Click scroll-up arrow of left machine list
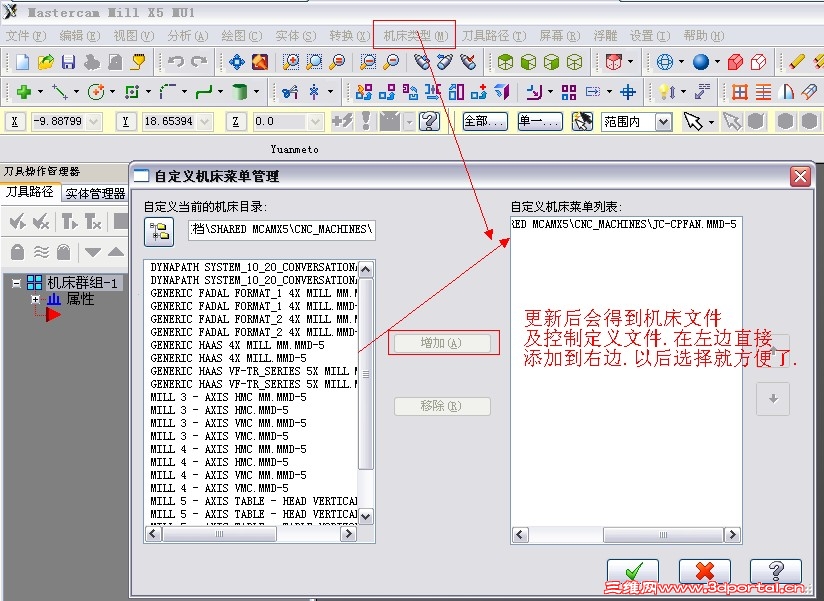This screenshot has height=601, width=824. (x=366, y=270)
